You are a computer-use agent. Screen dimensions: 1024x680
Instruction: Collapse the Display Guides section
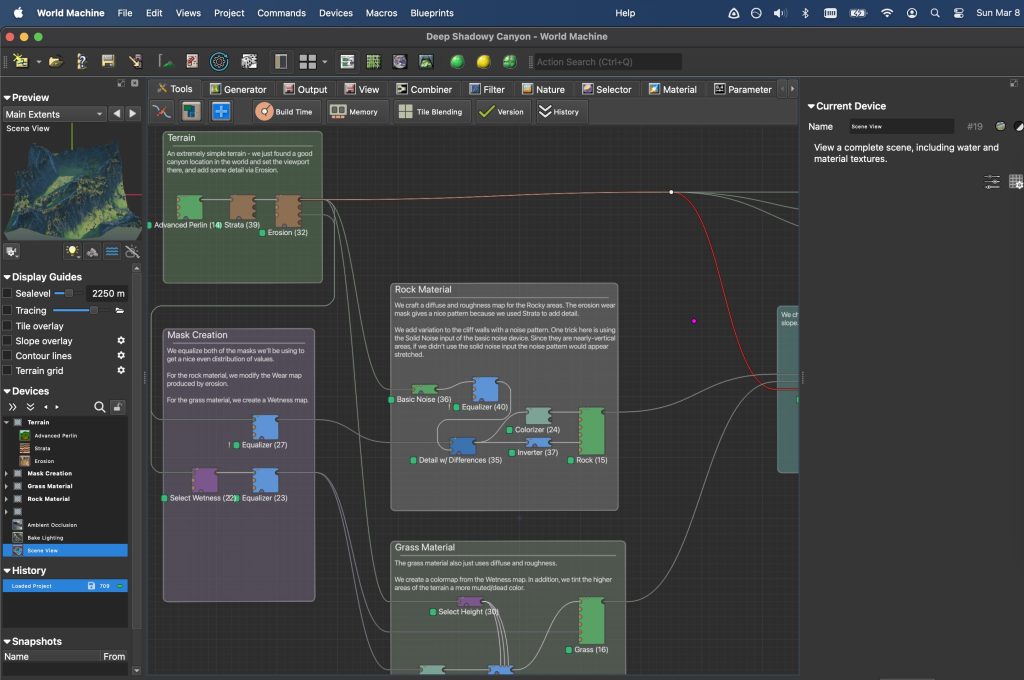(7, 277)
